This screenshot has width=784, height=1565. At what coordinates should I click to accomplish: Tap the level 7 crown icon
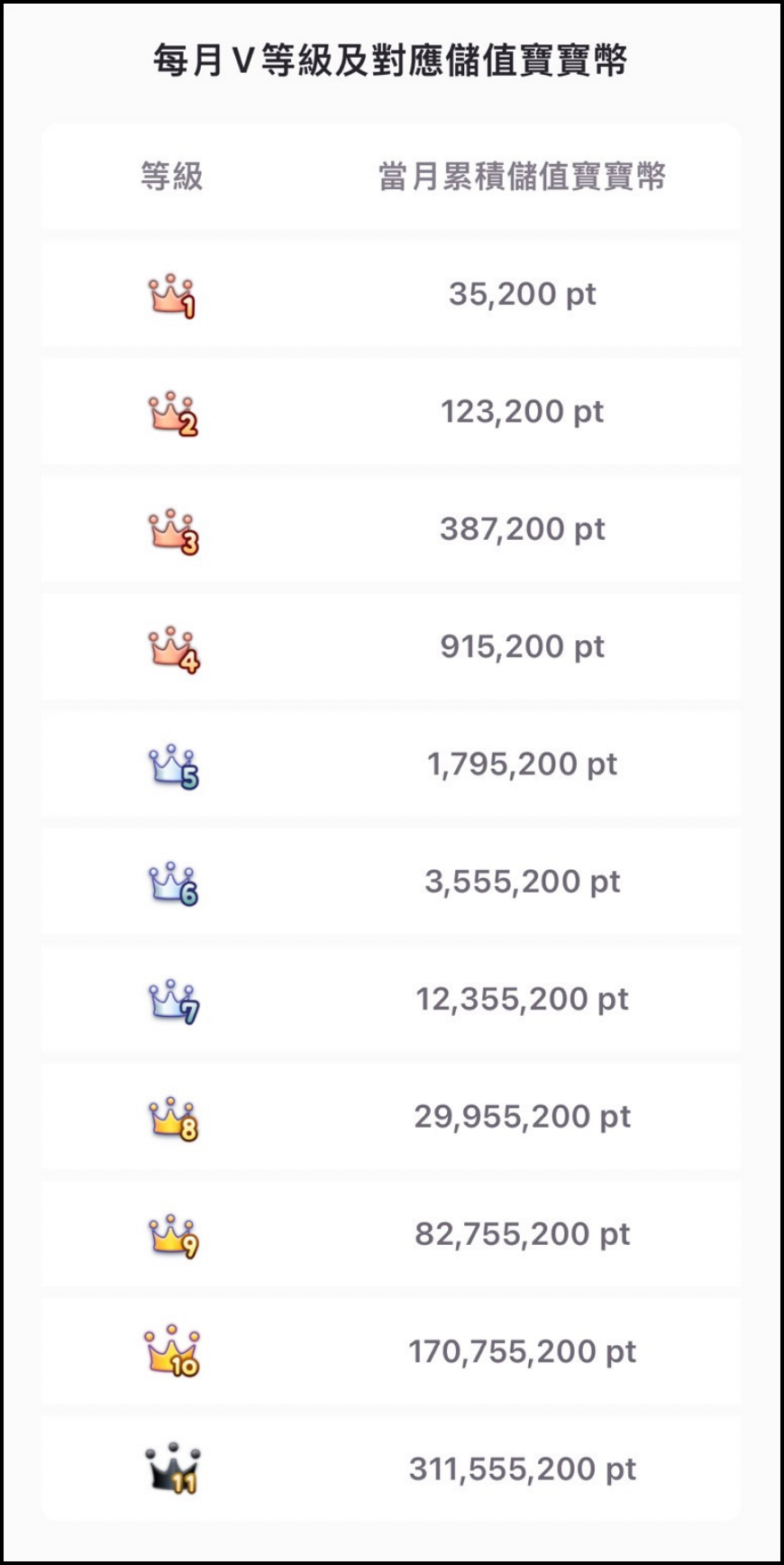tap(172, 1002)
